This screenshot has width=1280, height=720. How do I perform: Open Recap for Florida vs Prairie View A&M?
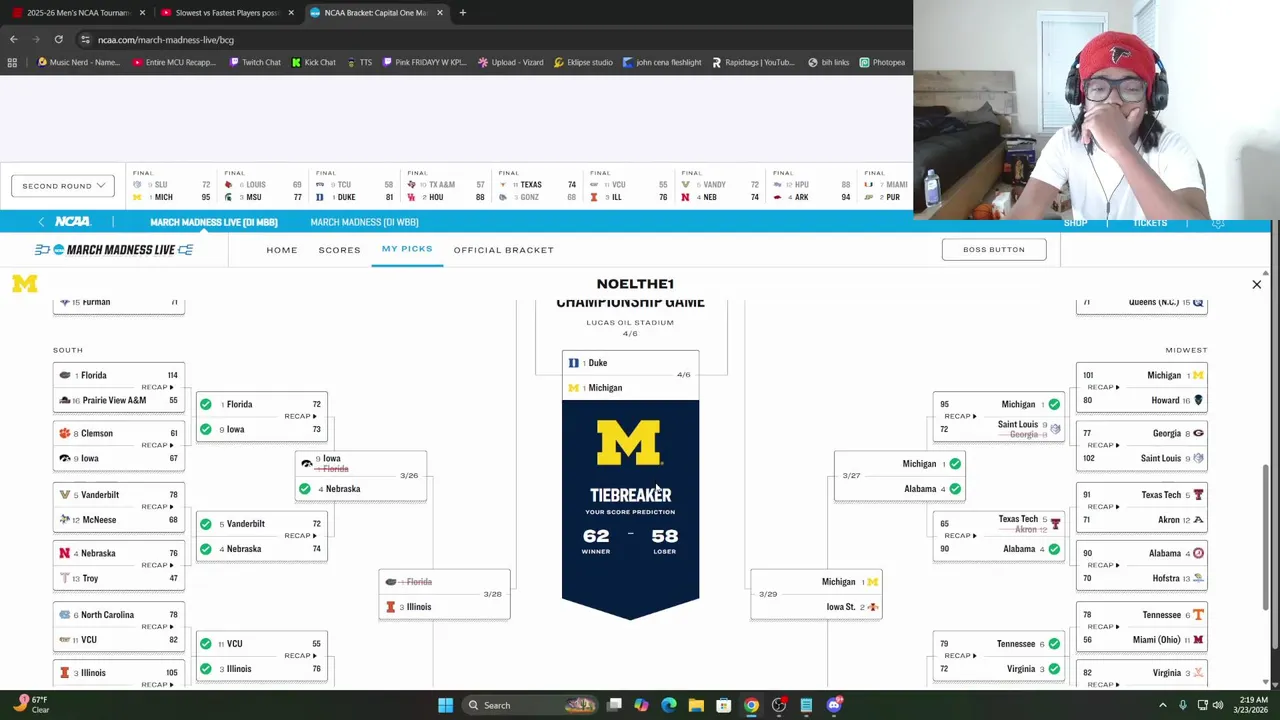click(x=156, y=388)
